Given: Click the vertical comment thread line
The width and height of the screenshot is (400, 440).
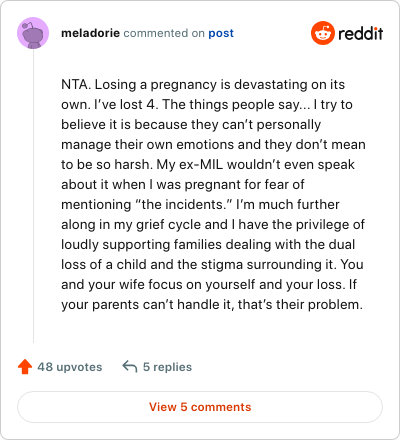Looking at the screenshot, I should pyautogui.click(x=33, y=196).
